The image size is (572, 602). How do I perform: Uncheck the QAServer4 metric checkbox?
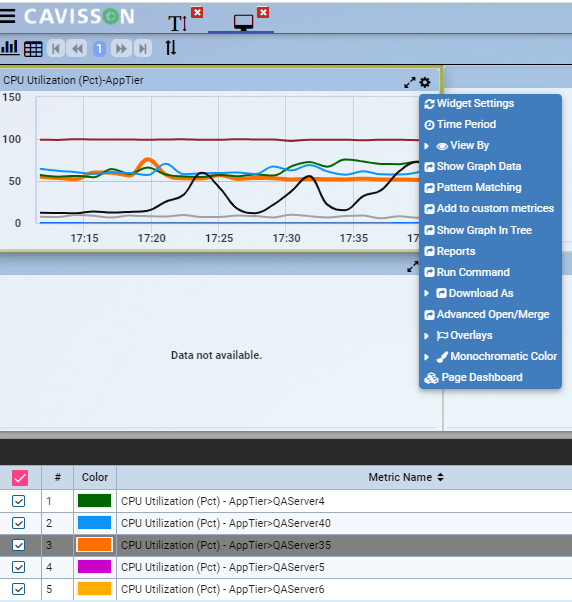18,501
